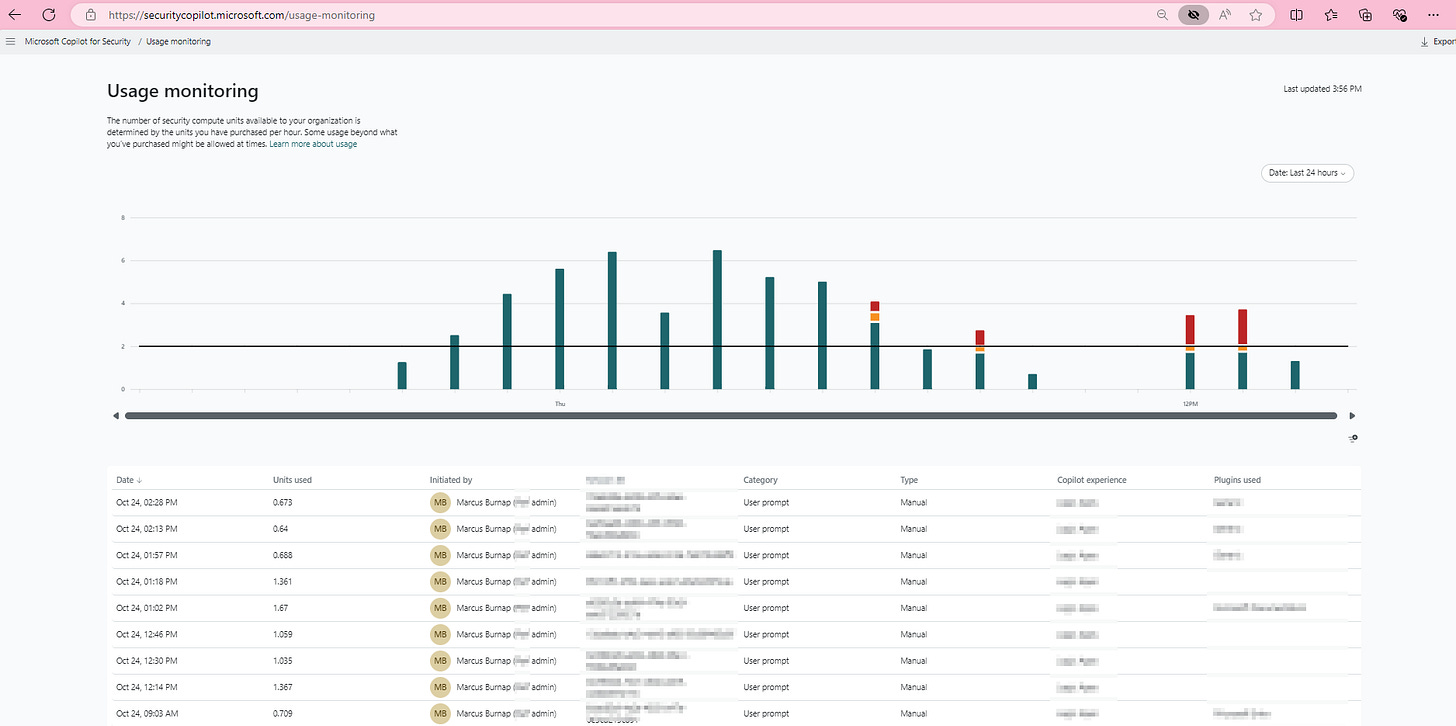Click the 0.688 units used value
The image size is (1456, 726).
pos(283,555)
